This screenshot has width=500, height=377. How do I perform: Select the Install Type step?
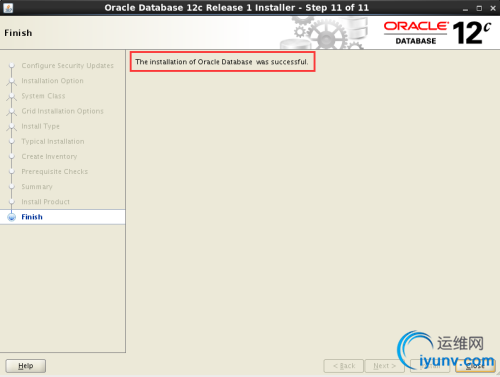tap(40, 126)
